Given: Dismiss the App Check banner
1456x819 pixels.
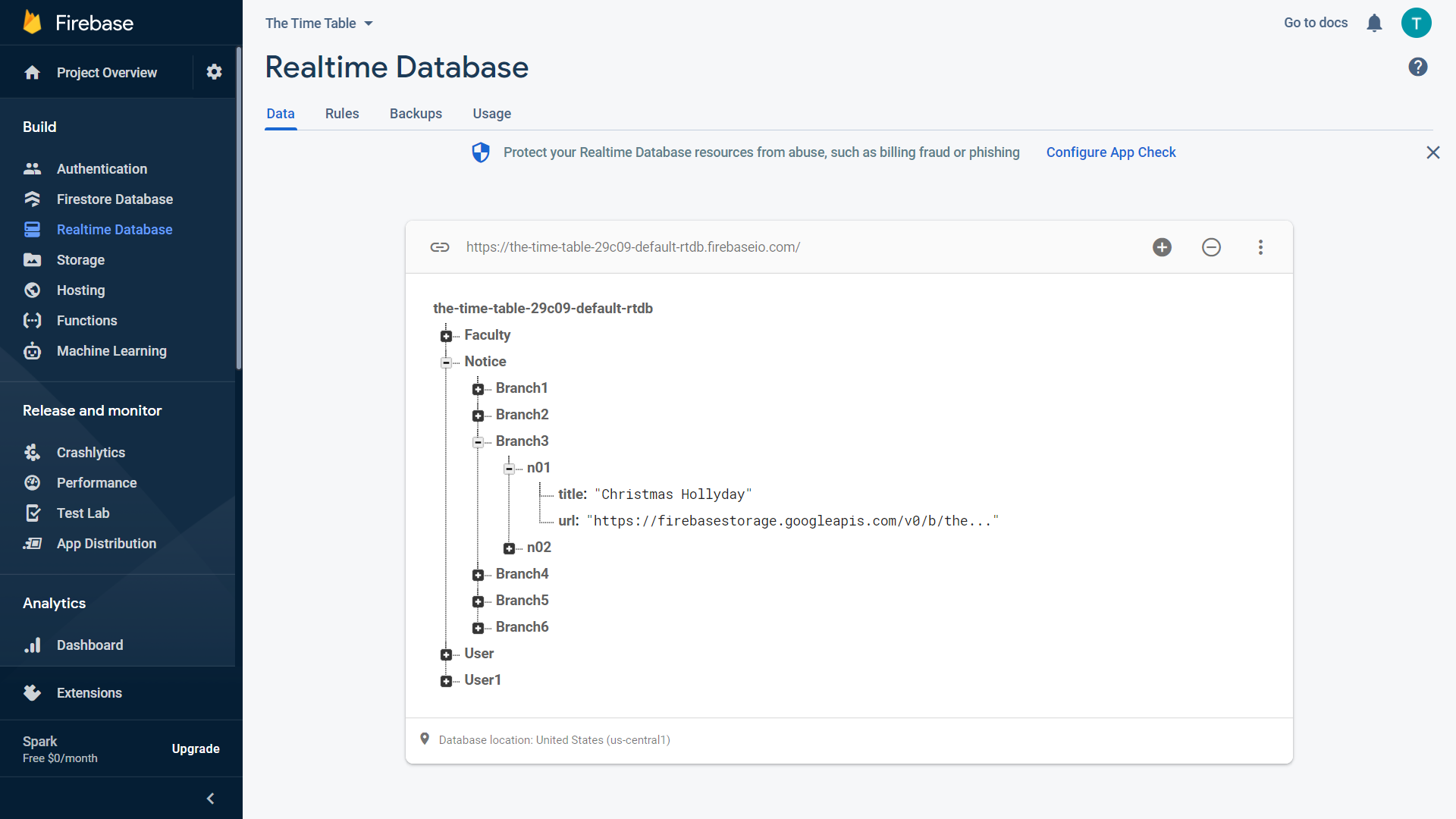Looking at the screenshot, I should [1432, 152].
